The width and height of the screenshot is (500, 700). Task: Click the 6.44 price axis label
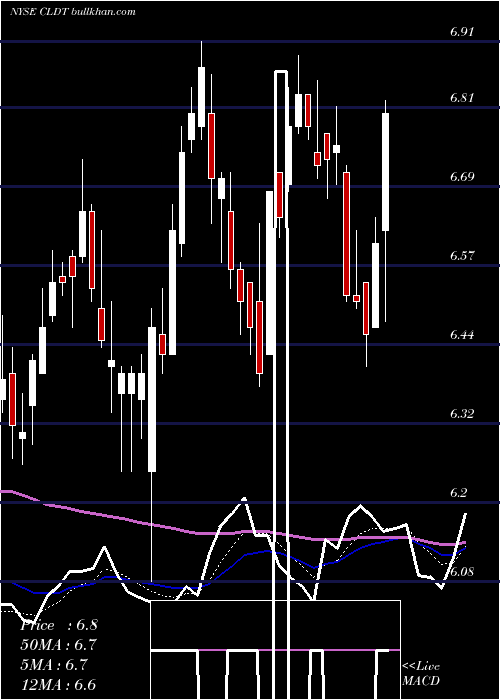[462, 335]
